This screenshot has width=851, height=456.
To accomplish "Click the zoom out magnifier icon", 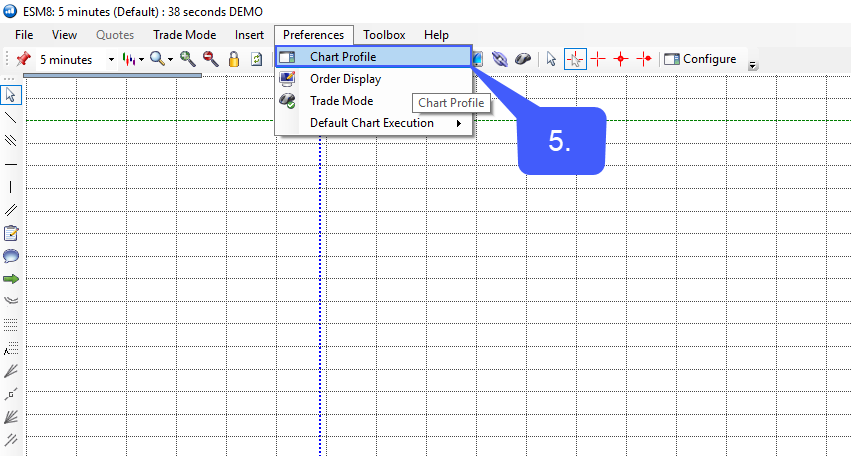I will coord(211,59).
